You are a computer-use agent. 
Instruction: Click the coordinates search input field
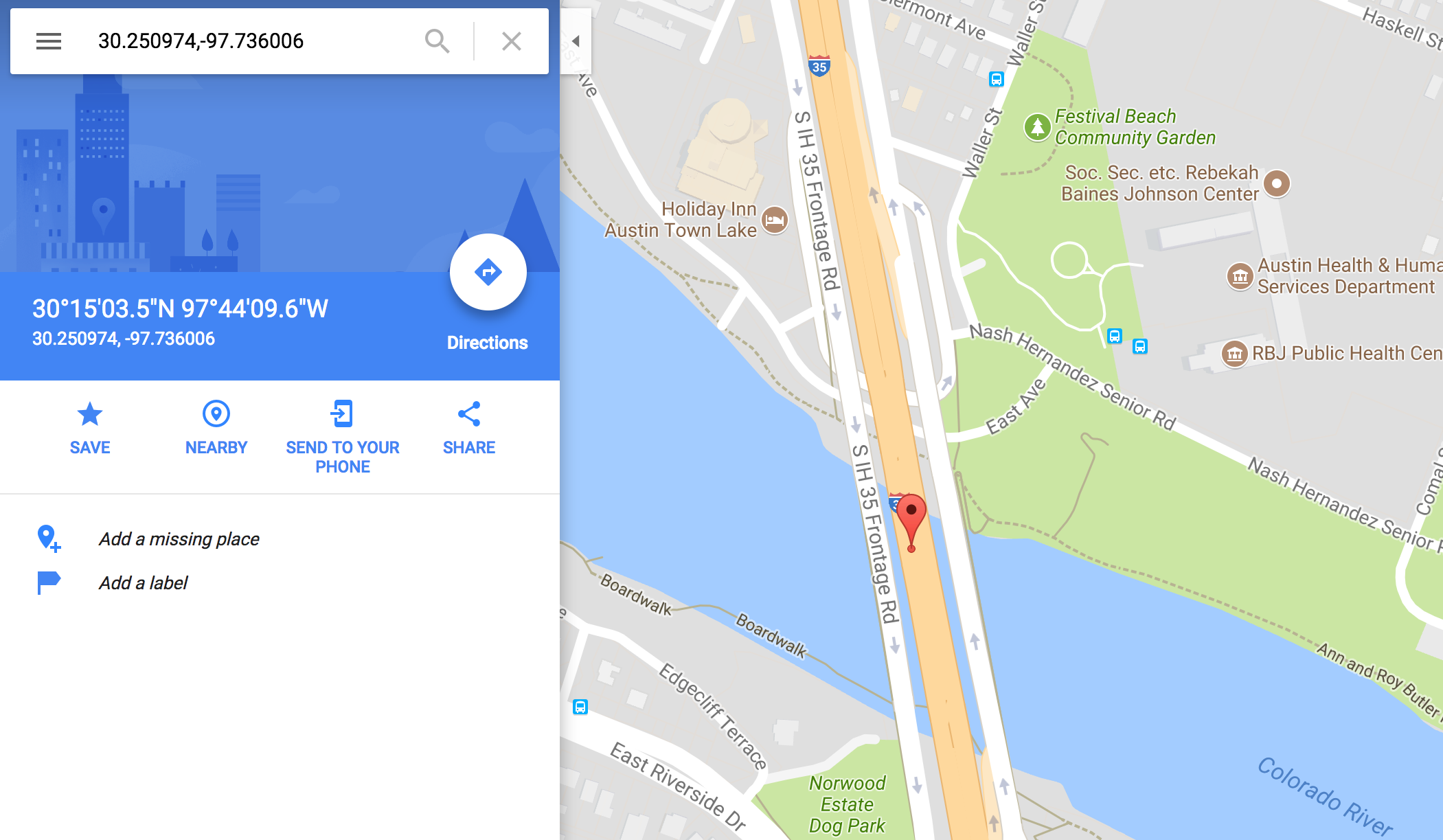[254, 41]
